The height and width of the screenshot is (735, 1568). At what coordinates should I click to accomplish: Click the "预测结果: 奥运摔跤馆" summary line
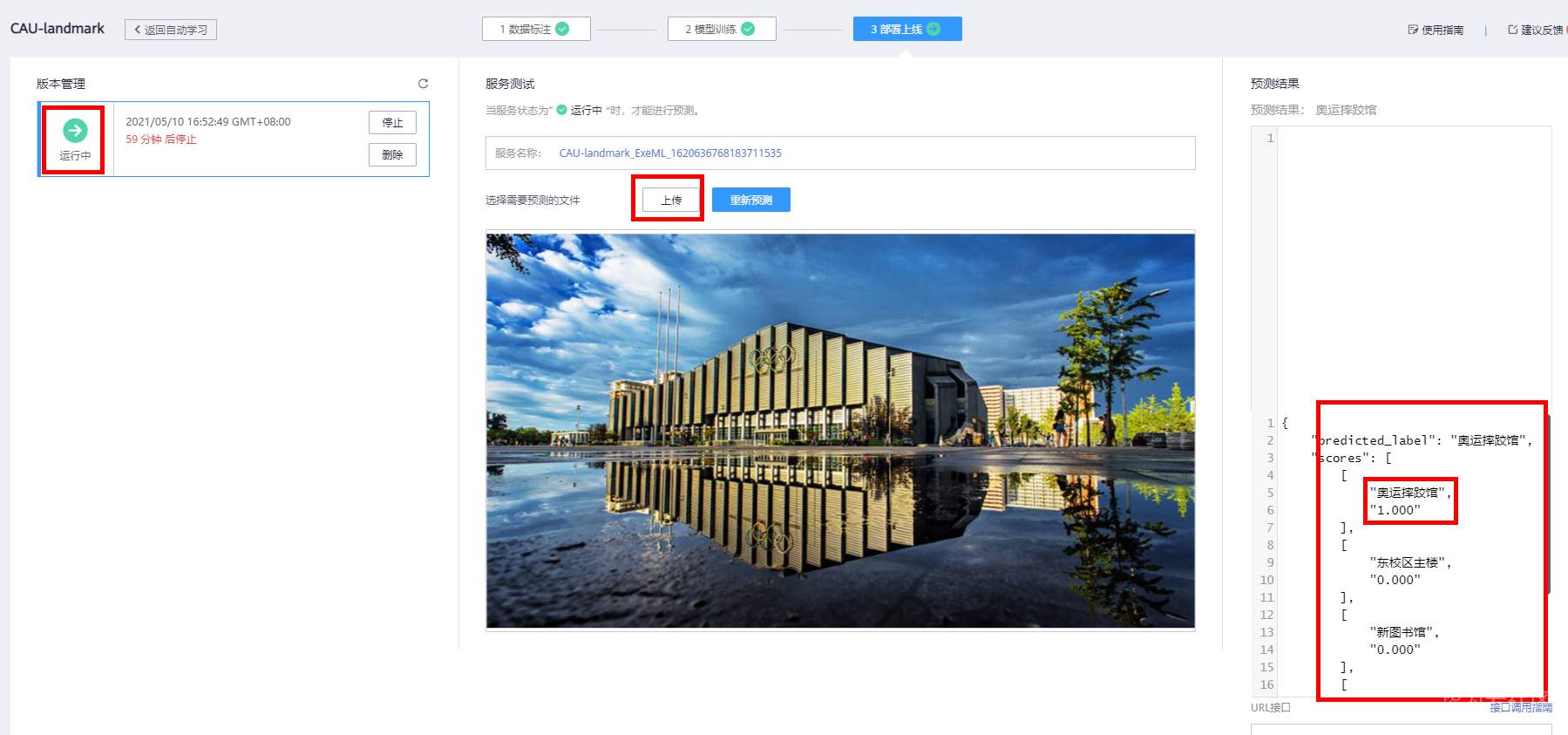coord(1313,110)
